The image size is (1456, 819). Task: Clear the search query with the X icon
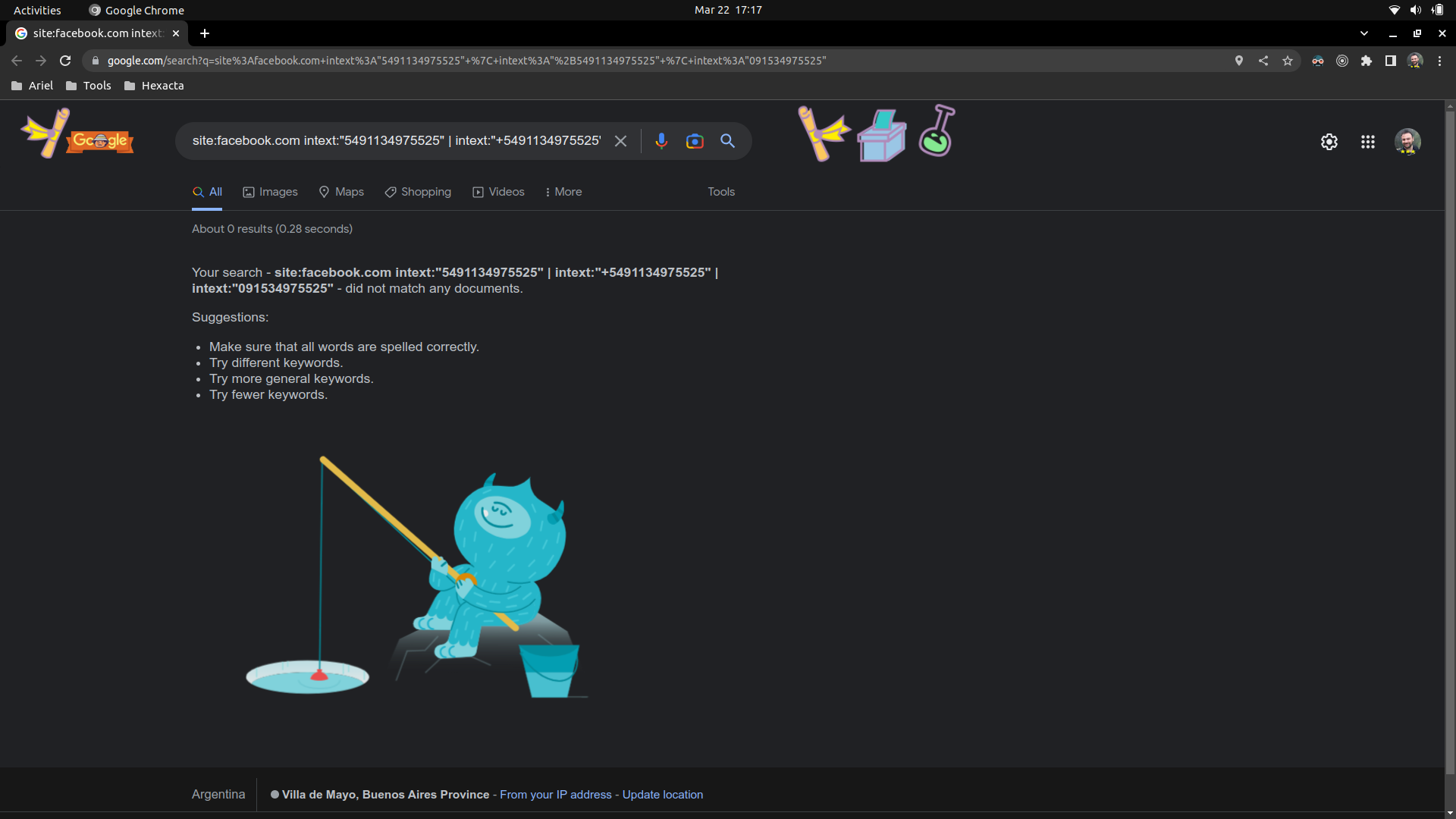[620, 141]
